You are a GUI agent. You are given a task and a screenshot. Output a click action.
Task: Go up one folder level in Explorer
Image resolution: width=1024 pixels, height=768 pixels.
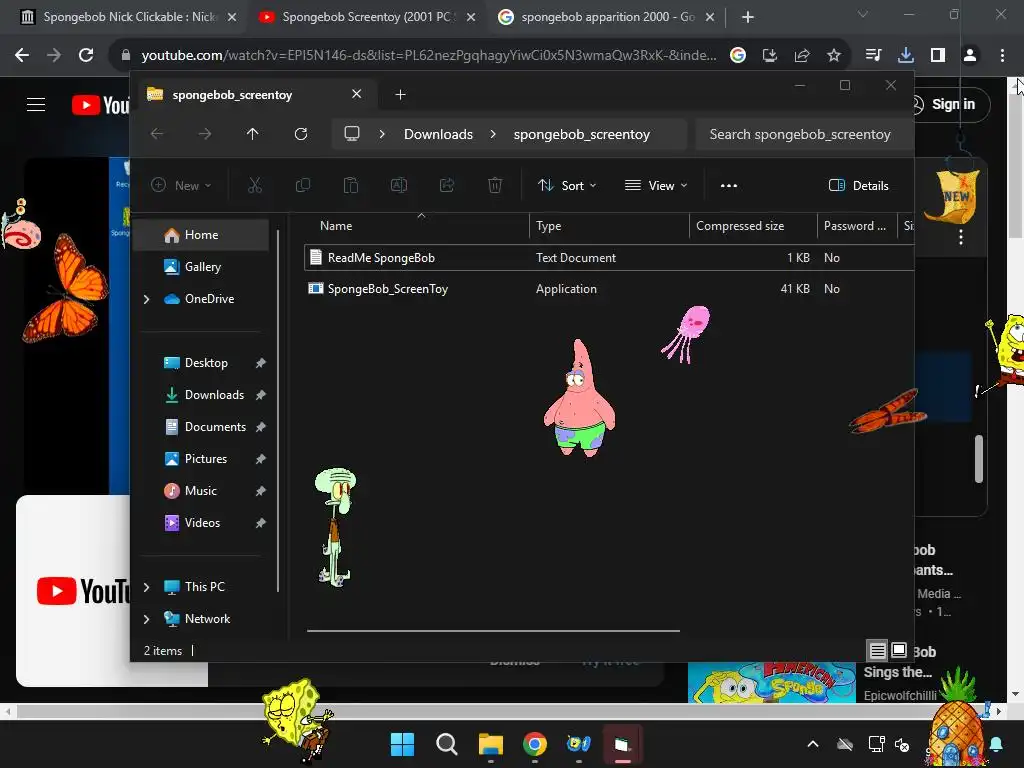pos(253,134)
